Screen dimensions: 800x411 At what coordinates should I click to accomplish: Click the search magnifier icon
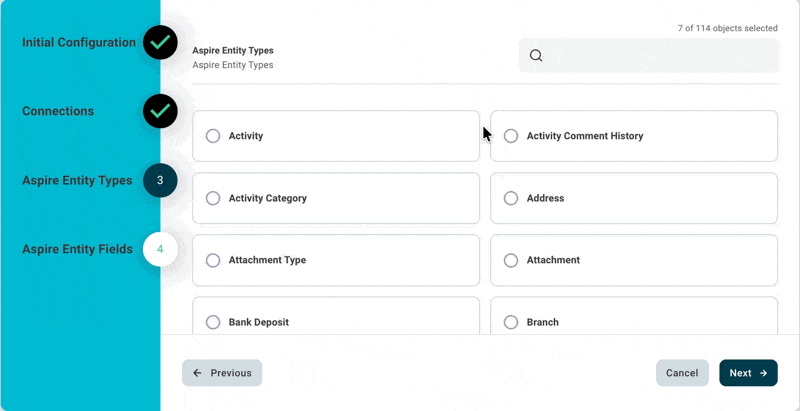point(536,56)
